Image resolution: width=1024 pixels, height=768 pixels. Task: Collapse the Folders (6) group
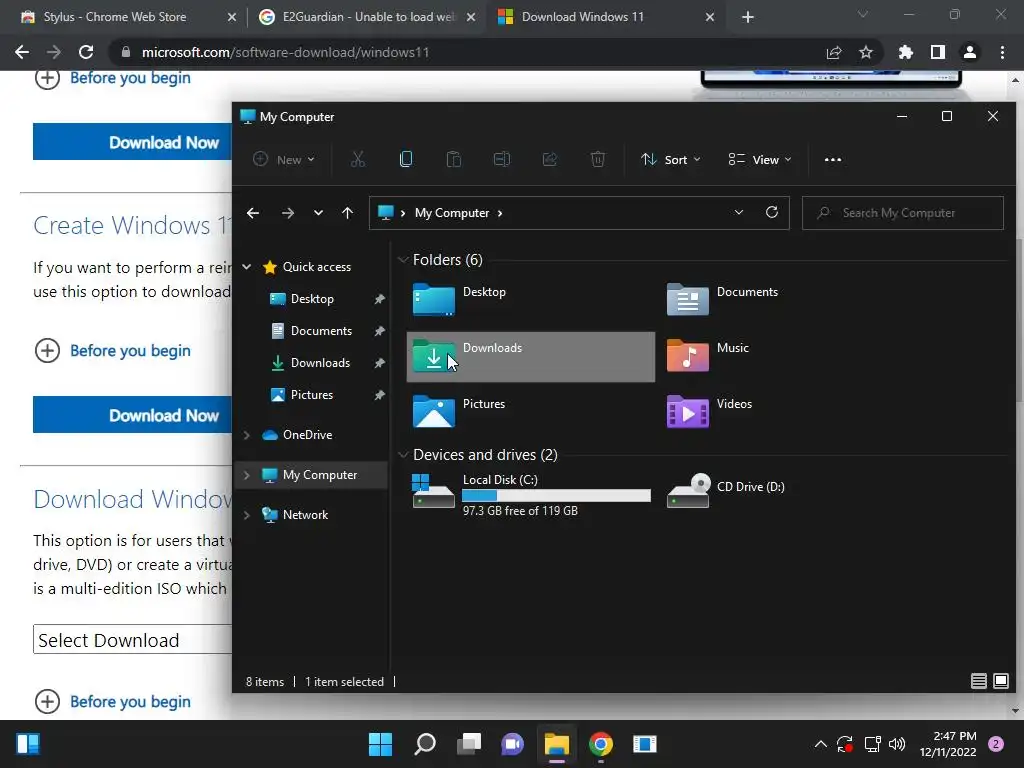(x=403, y=260)
